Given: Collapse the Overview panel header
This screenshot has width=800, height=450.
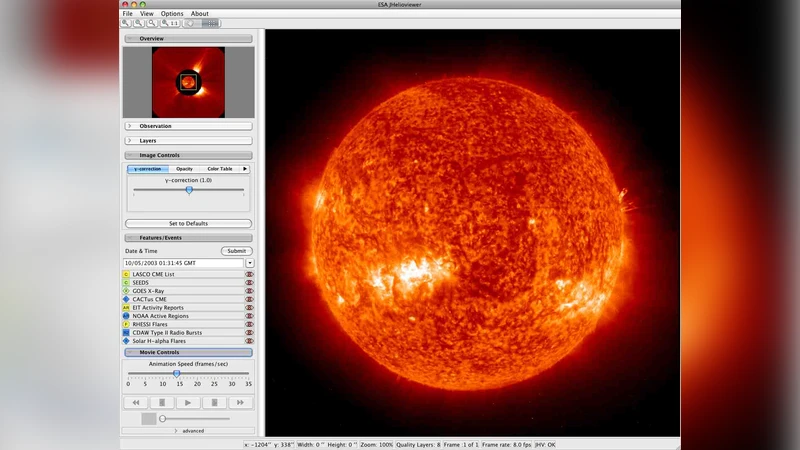Looking at the screenshot, I should coord(188,38).
